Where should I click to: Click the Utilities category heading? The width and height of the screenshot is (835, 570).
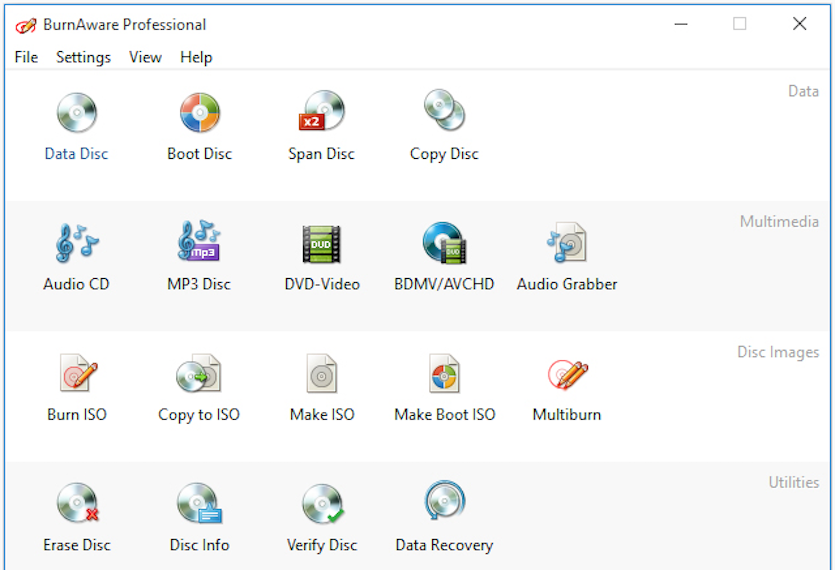coord(793,483)
